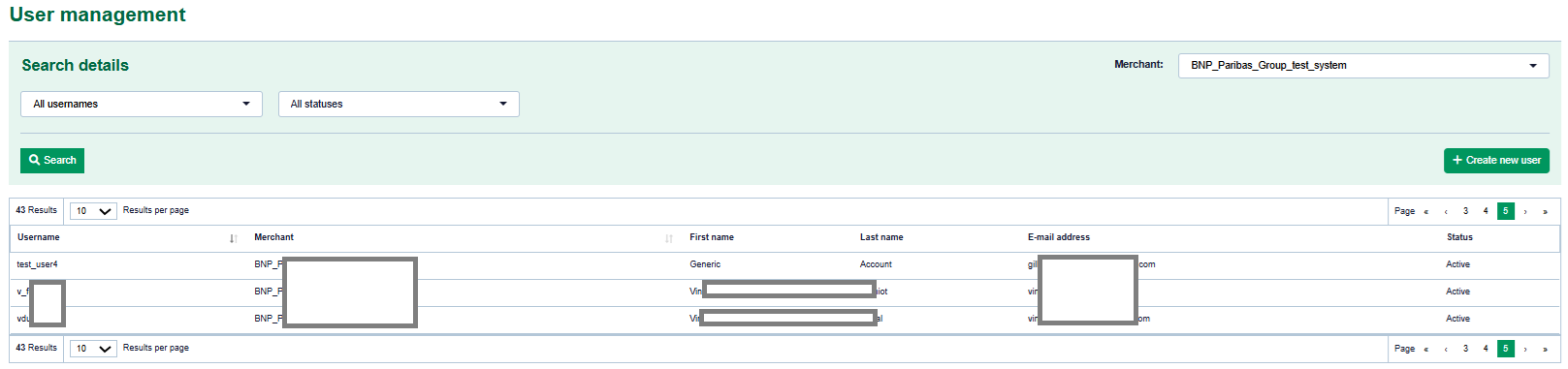This screenshot has width=1568, height=369.
Task: Sort by Merchant column sort icon
Action: pyautogui.click(x=669, y=238)
